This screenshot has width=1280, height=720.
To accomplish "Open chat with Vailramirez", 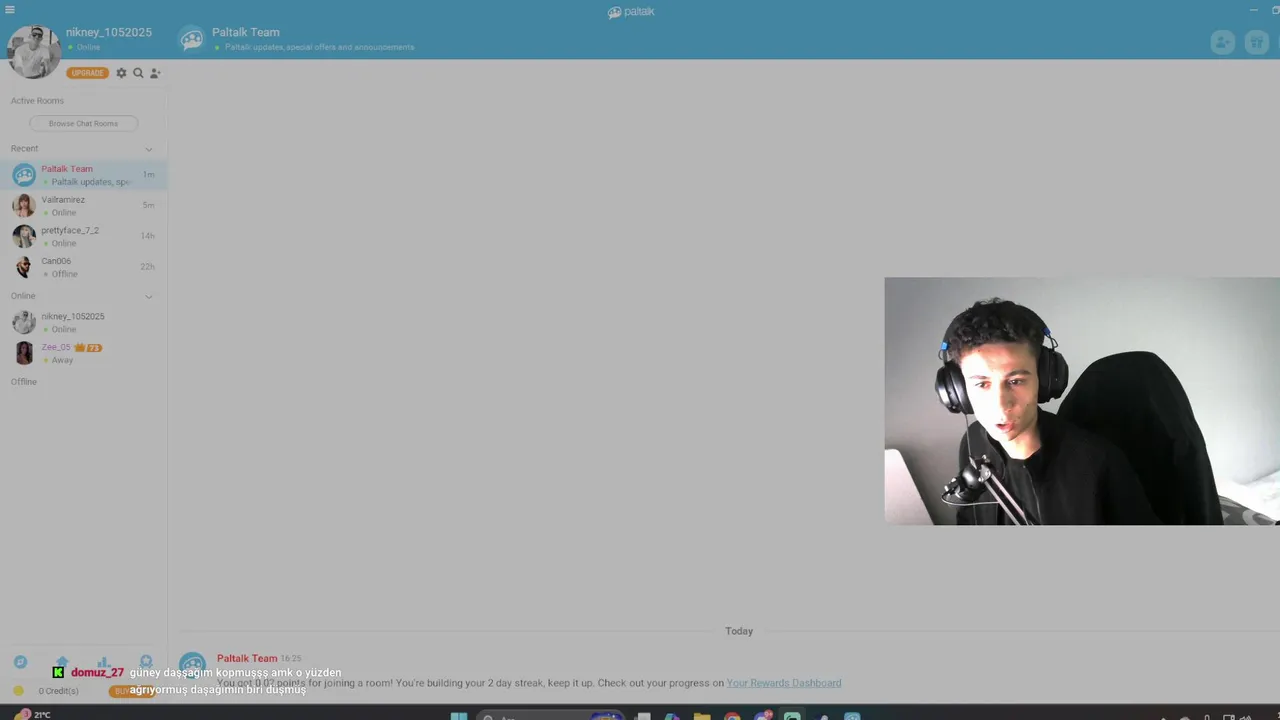I will click(x=83, y=206).
